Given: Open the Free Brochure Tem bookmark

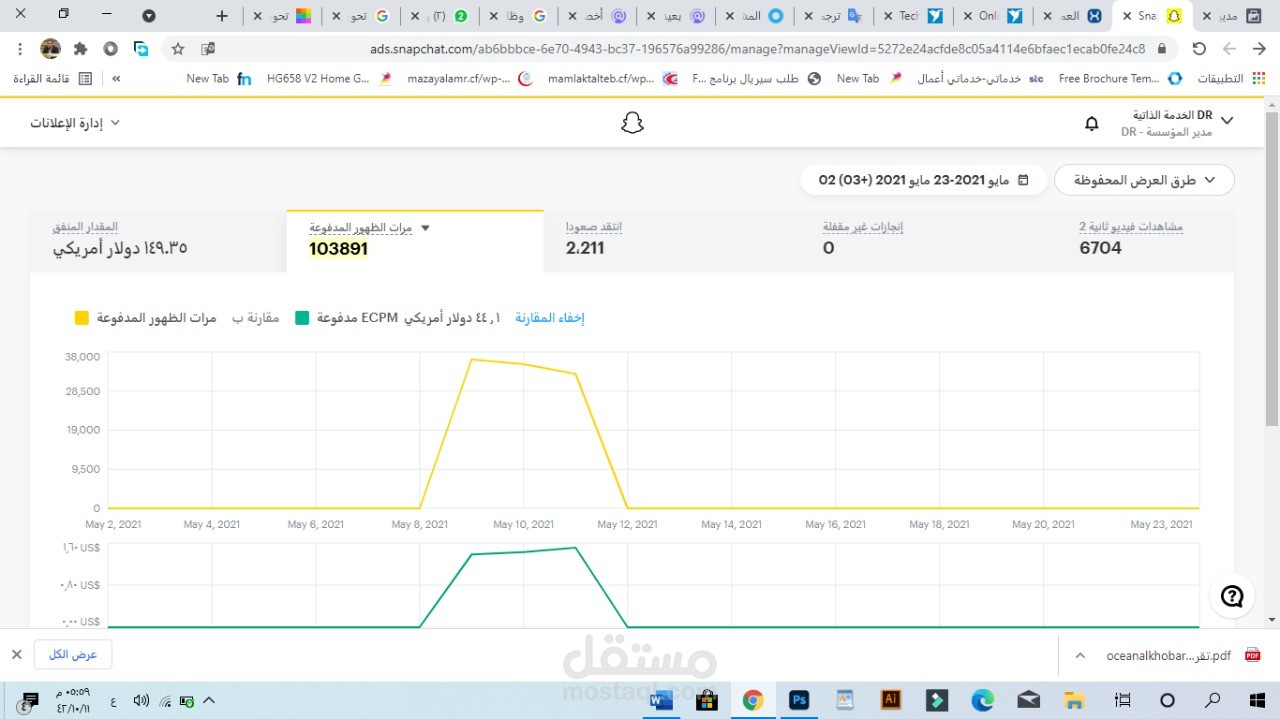Looking at the screenshot, I should (1119, 78).
